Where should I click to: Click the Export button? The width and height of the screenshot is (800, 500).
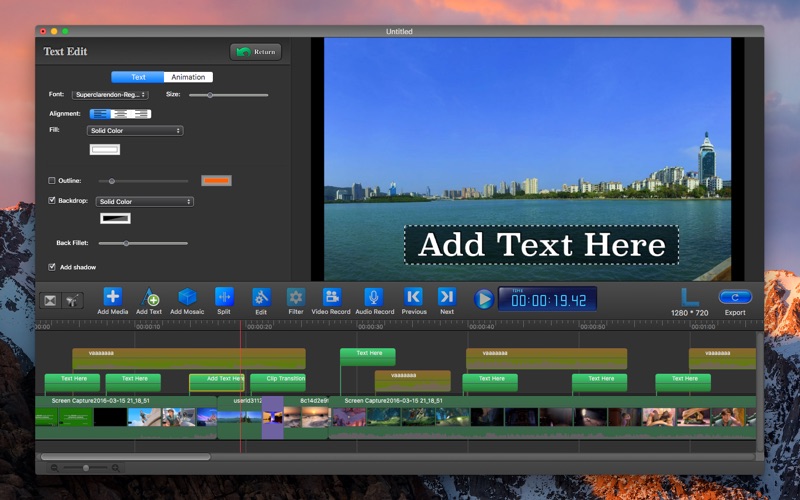734,298
